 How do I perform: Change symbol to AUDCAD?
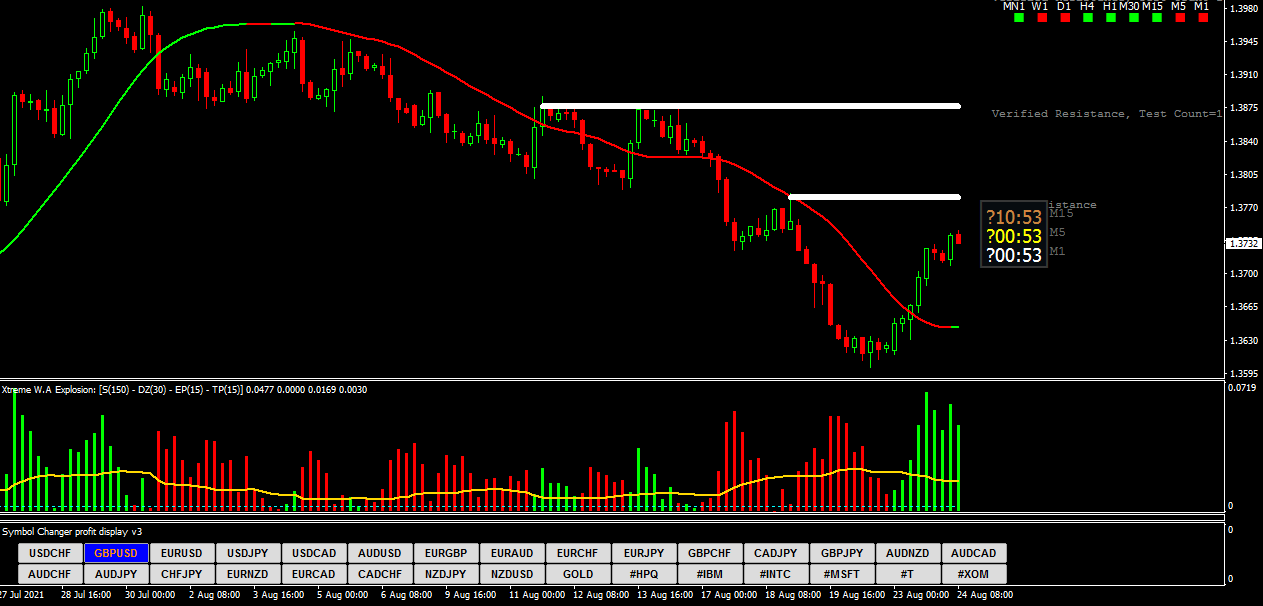(x=974, y=553)
